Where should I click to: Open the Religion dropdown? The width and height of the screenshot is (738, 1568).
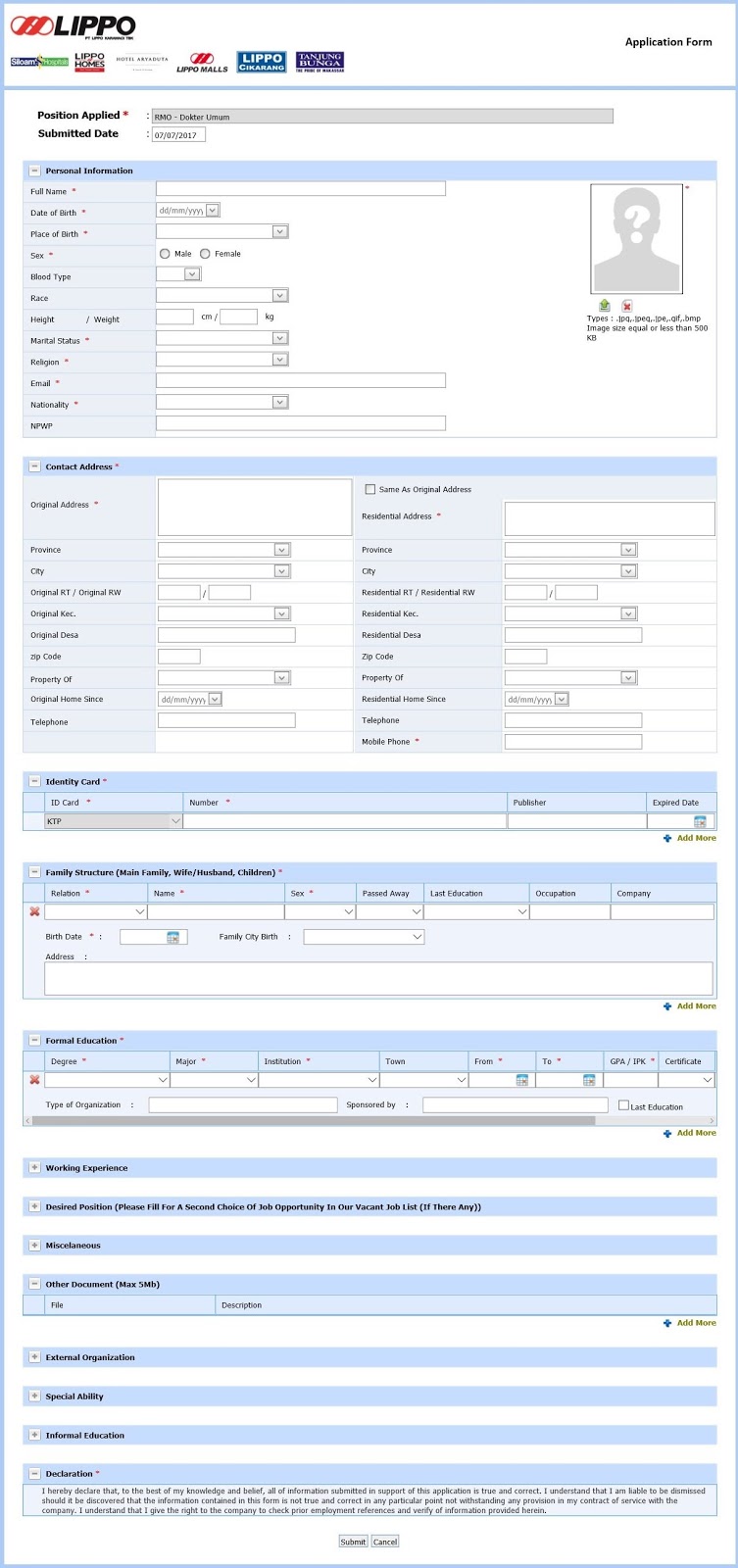(x=221, y=360)
